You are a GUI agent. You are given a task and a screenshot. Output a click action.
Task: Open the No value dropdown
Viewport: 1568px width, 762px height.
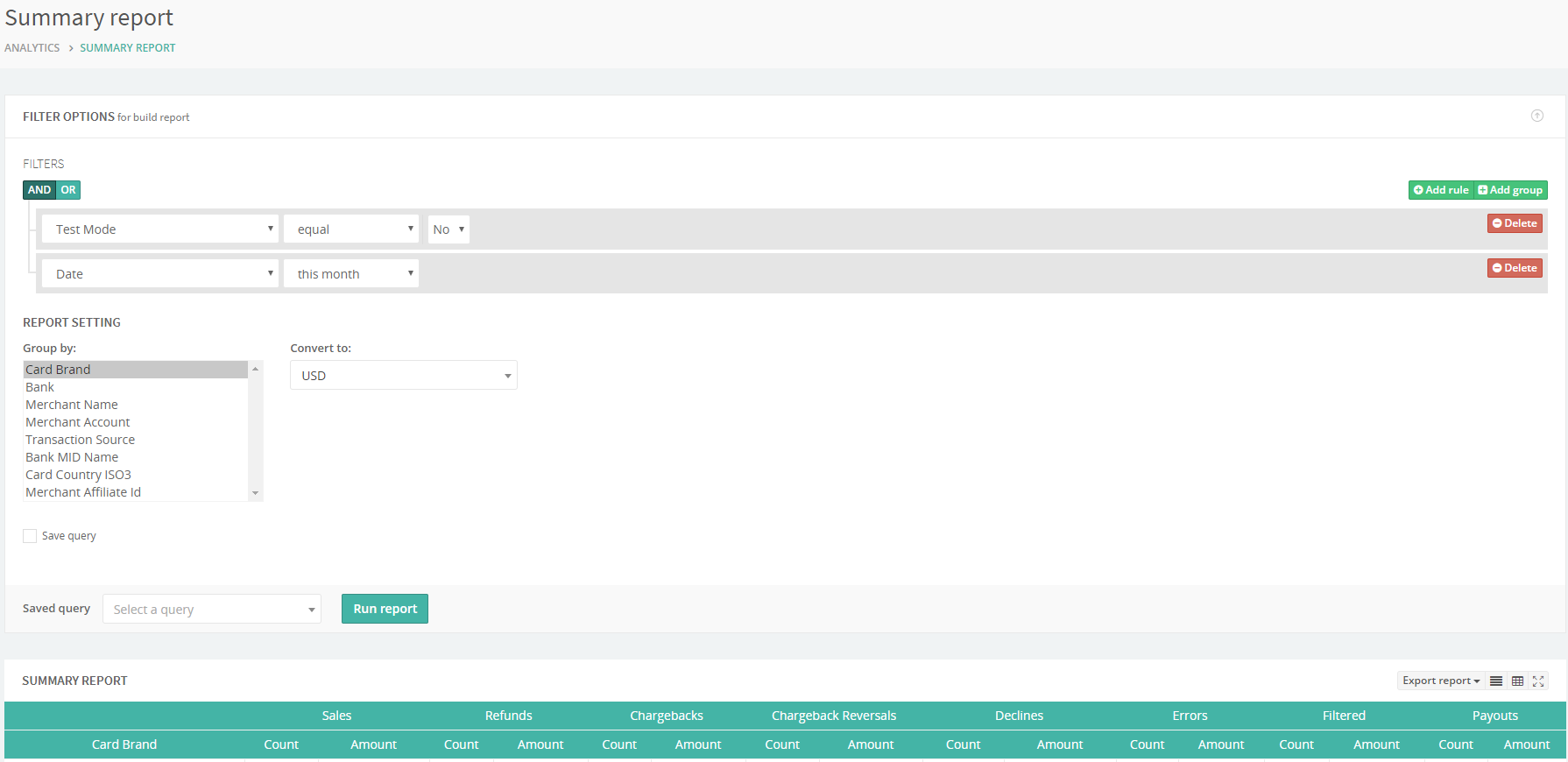click(449, 229)
